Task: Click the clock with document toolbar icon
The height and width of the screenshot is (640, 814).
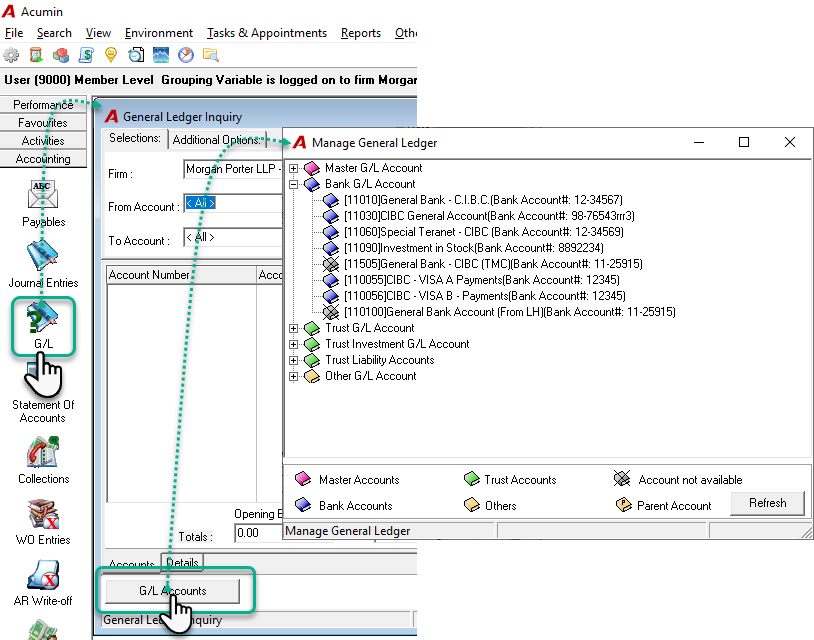Action: 136,55
